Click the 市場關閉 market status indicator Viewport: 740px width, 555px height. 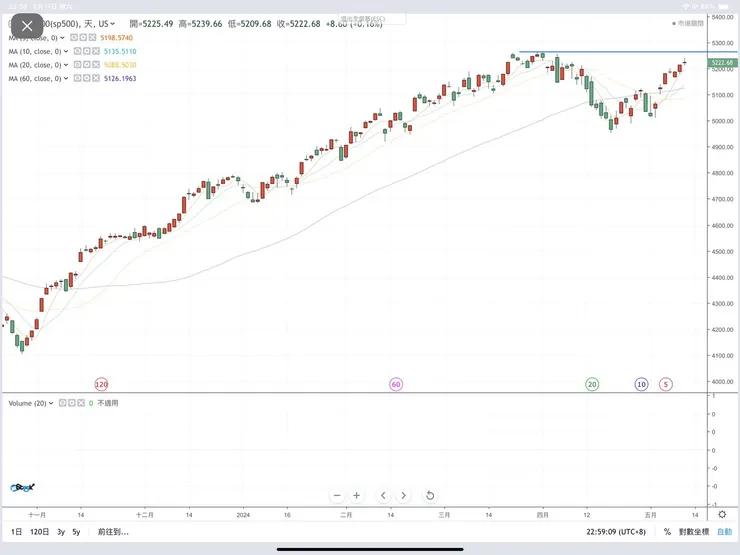[688, 23]
